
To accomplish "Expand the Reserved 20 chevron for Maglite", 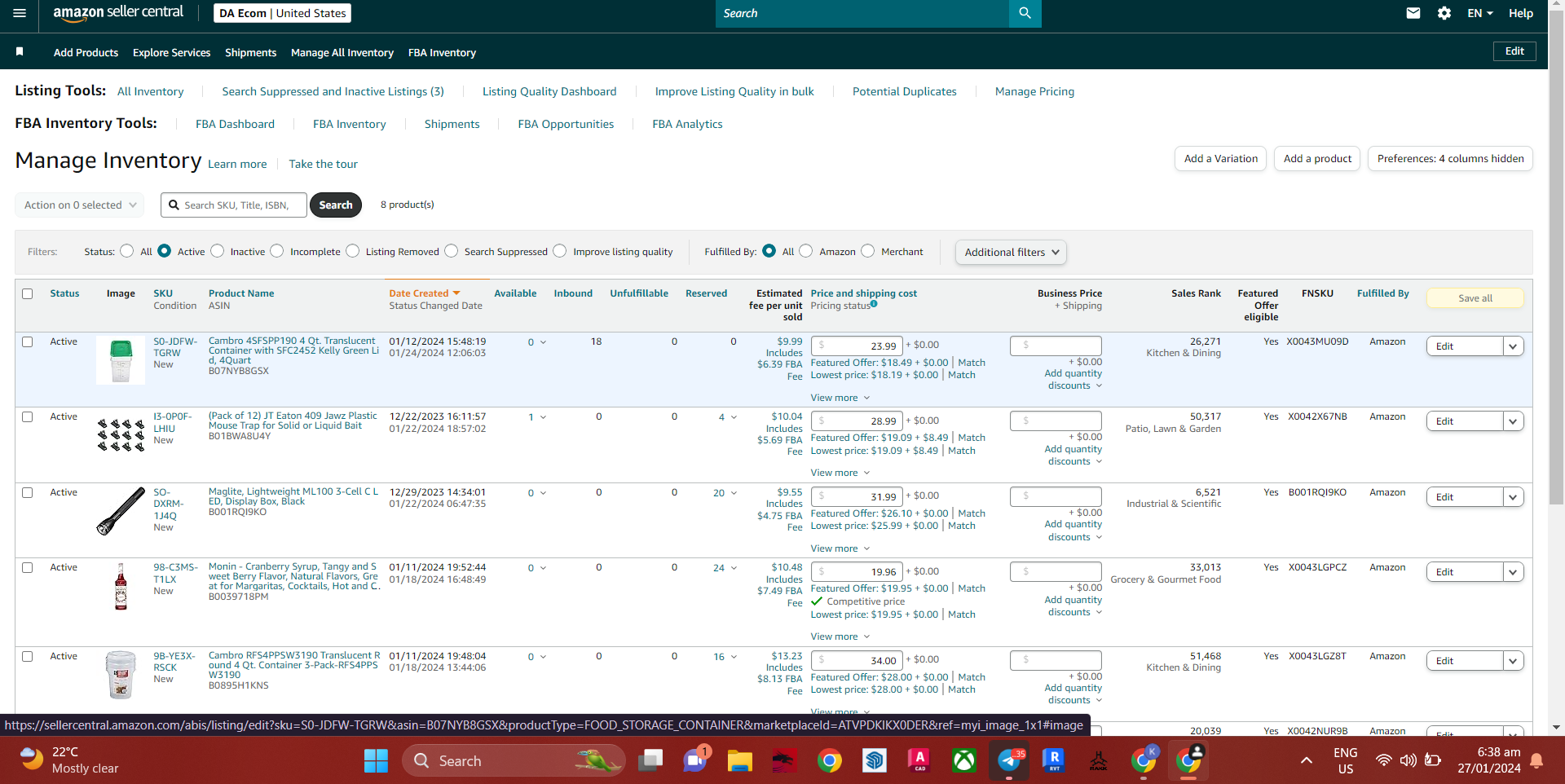I will [x=734, y=493].
